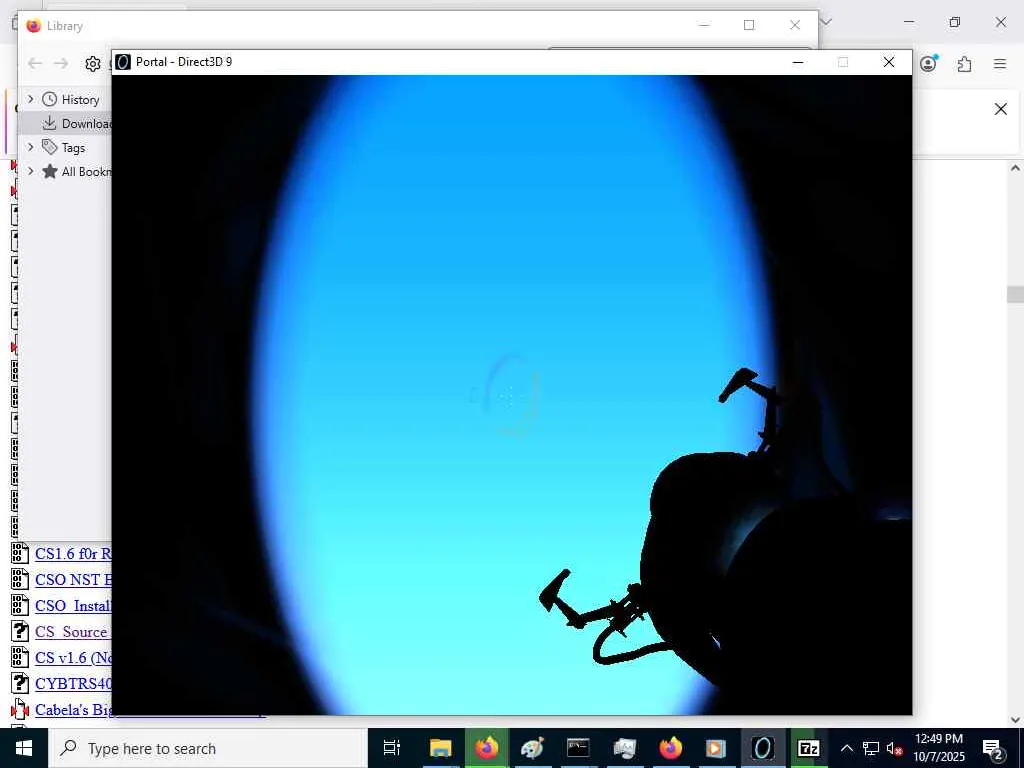This screenshot has width=1024, height=768.
Task: Open the Cabela's Big link
Action: 73,710
